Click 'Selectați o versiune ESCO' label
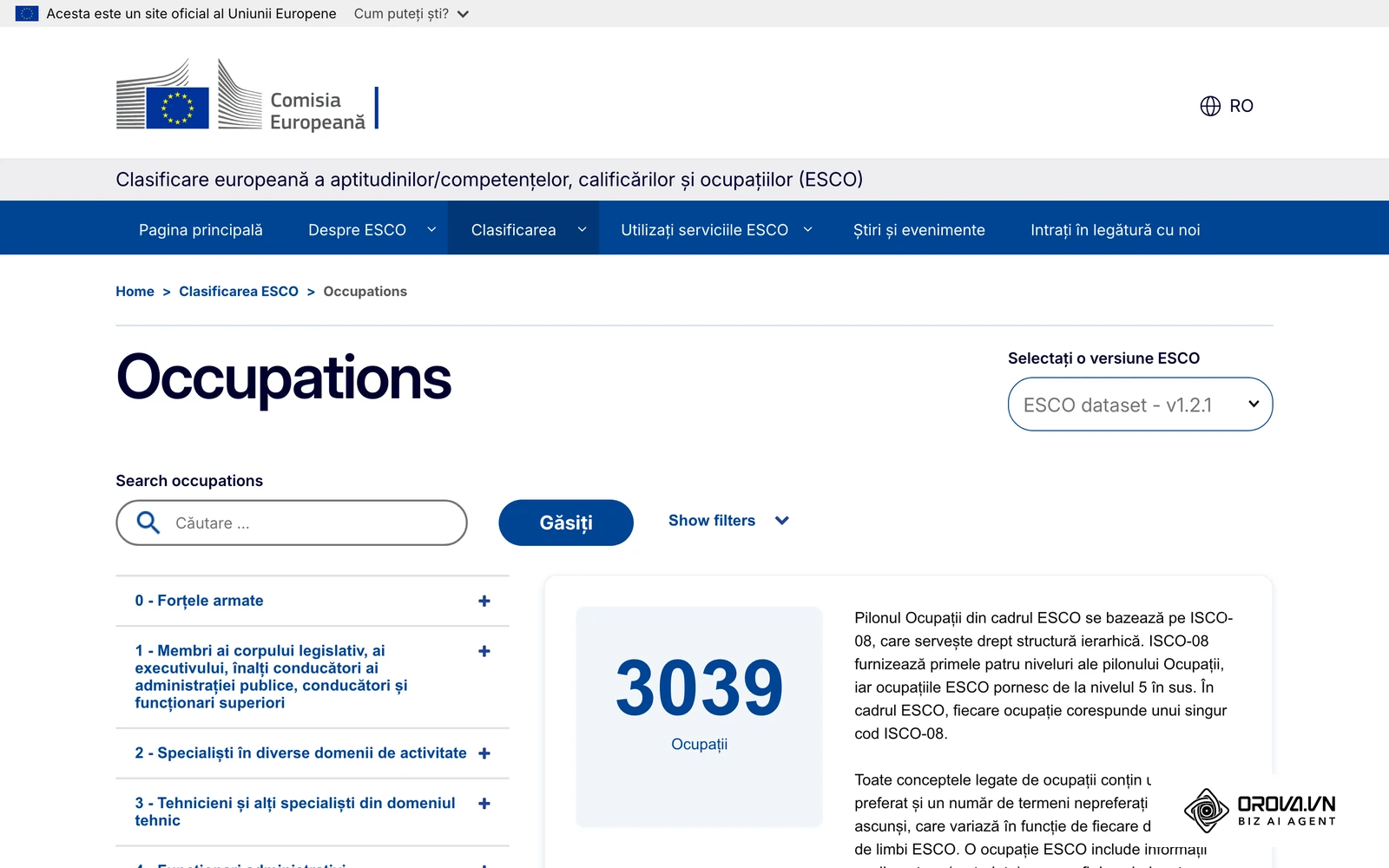This screenshot has width=1389, height=868. (1103, 358)
